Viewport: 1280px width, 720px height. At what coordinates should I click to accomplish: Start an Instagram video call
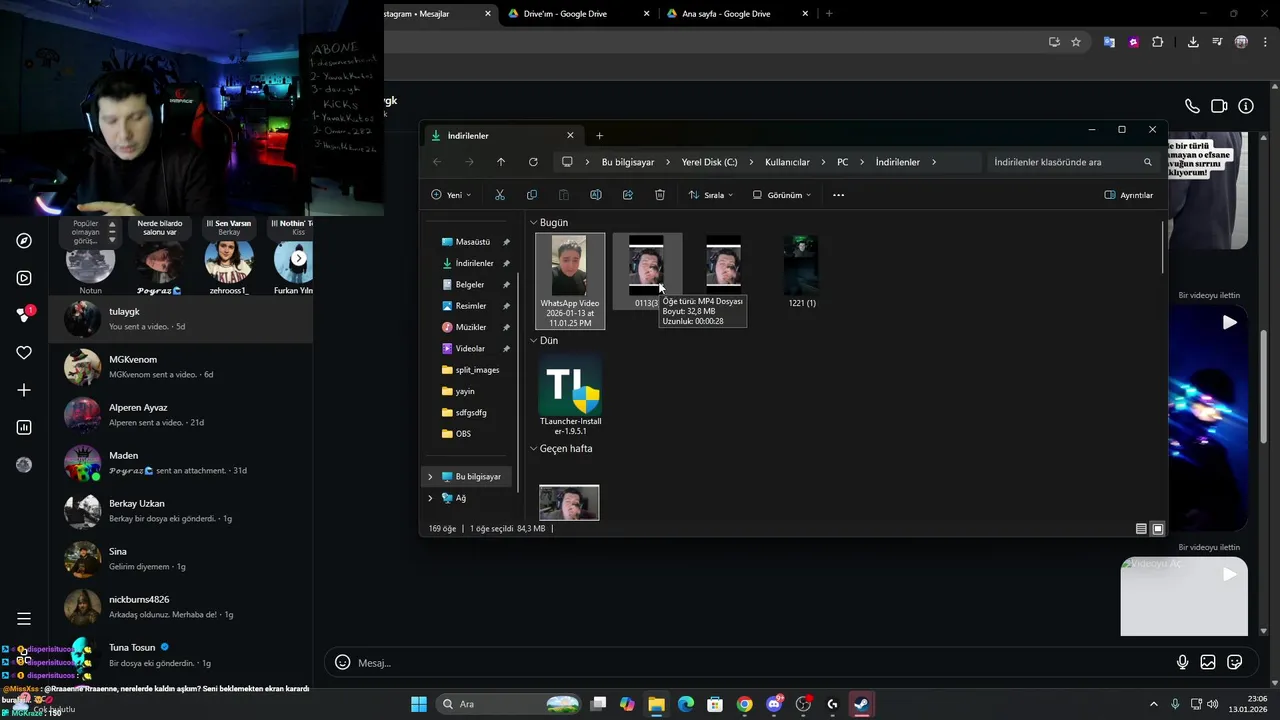click(1219, 106)
